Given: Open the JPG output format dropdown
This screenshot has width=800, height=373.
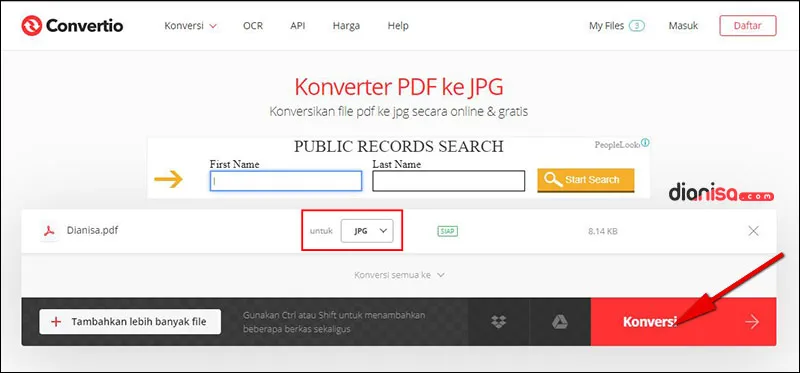Looking at the screenshot, I should (367, 231).
